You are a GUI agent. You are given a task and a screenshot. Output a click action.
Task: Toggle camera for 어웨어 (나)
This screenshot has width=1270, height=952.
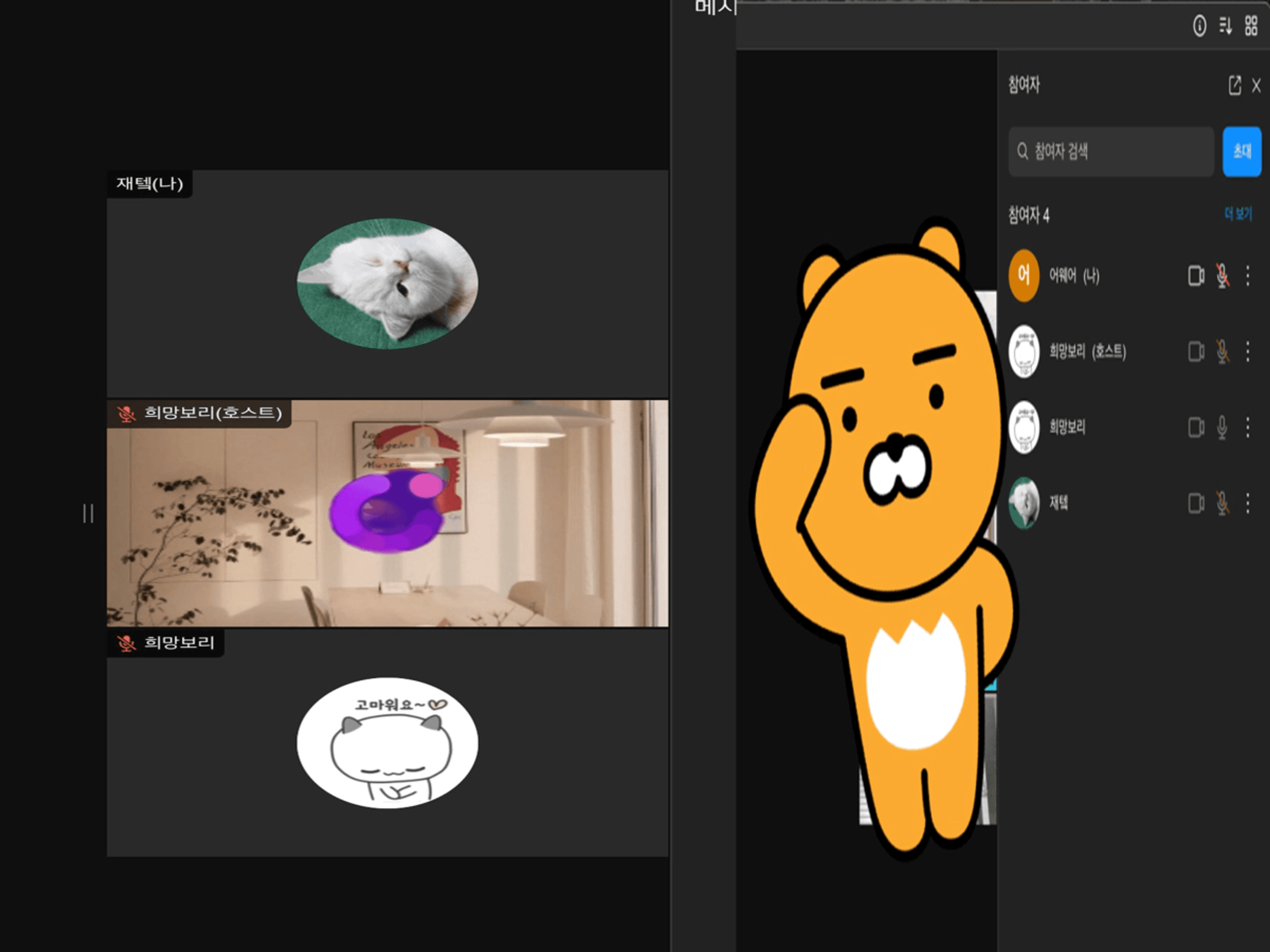coord(1196,275)
